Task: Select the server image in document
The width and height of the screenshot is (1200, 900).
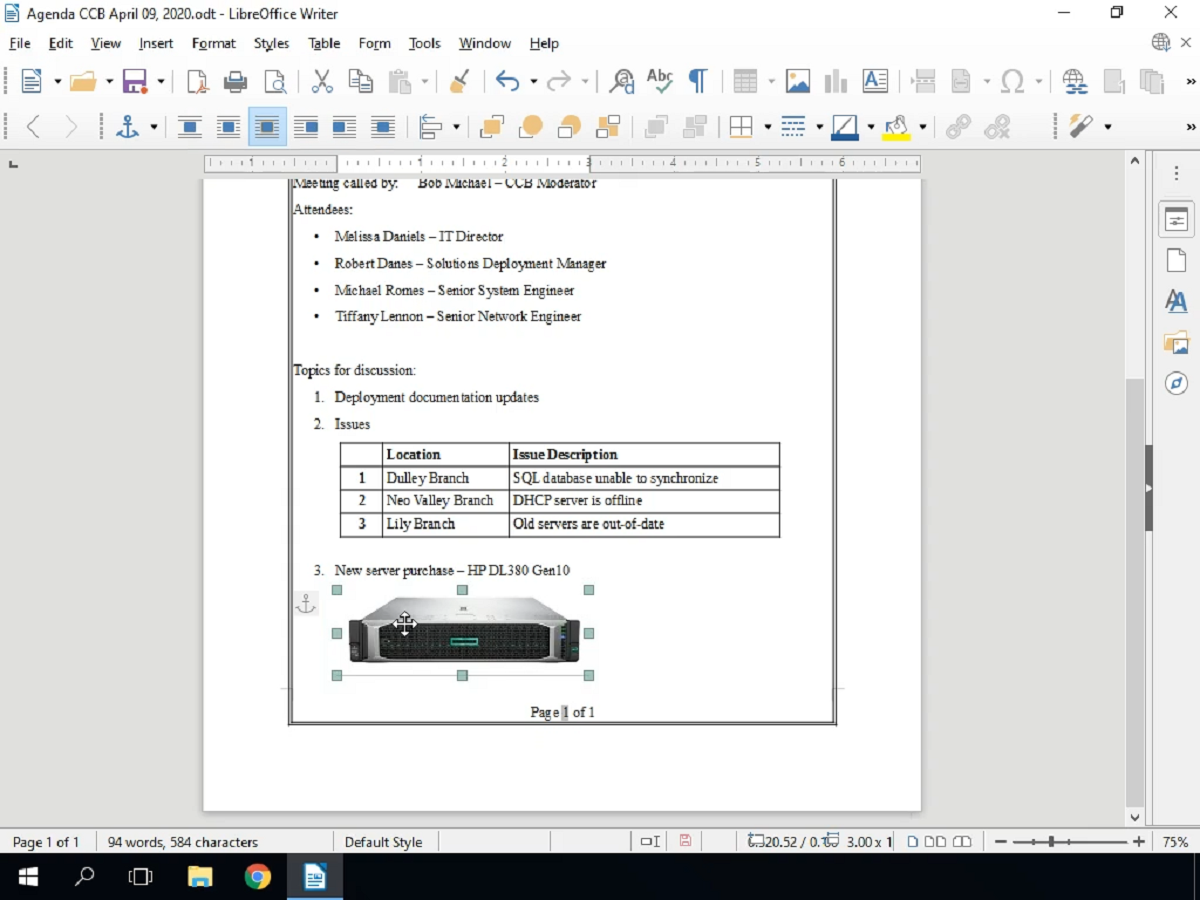Action: [x=464, y=633]
